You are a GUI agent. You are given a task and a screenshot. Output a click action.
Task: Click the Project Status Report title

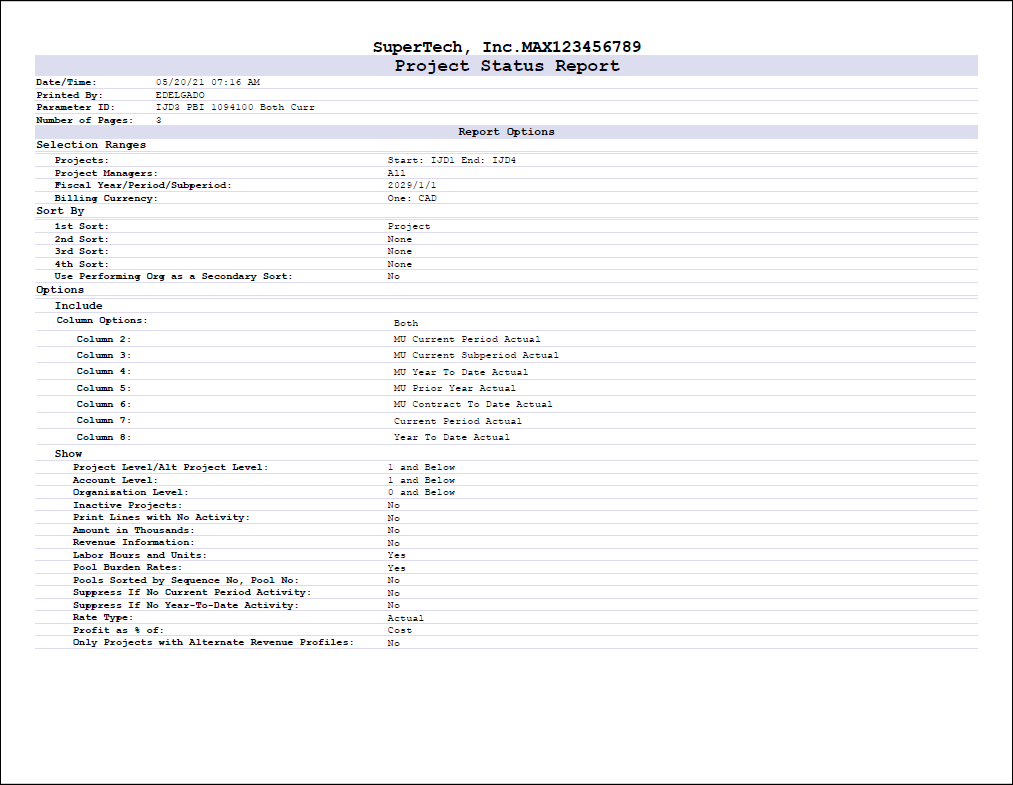[506, 66]
